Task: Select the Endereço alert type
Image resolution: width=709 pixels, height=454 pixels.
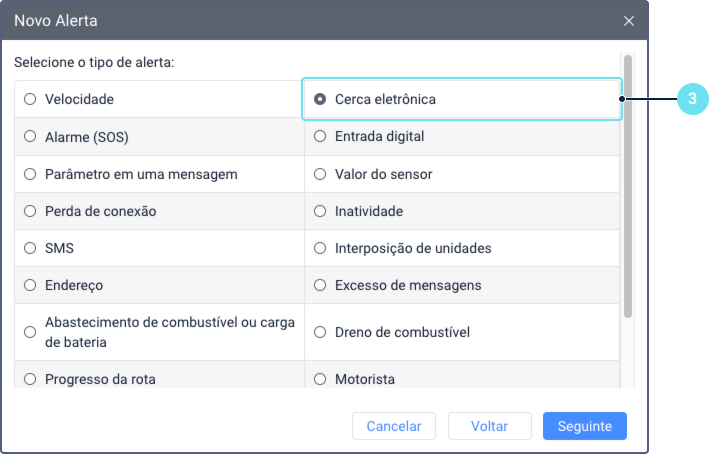Action: [30, 285]
